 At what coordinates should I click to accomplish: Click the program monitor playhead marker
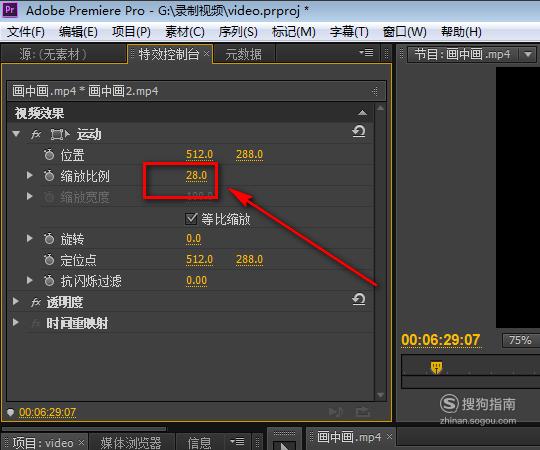(x=436, y=367)
